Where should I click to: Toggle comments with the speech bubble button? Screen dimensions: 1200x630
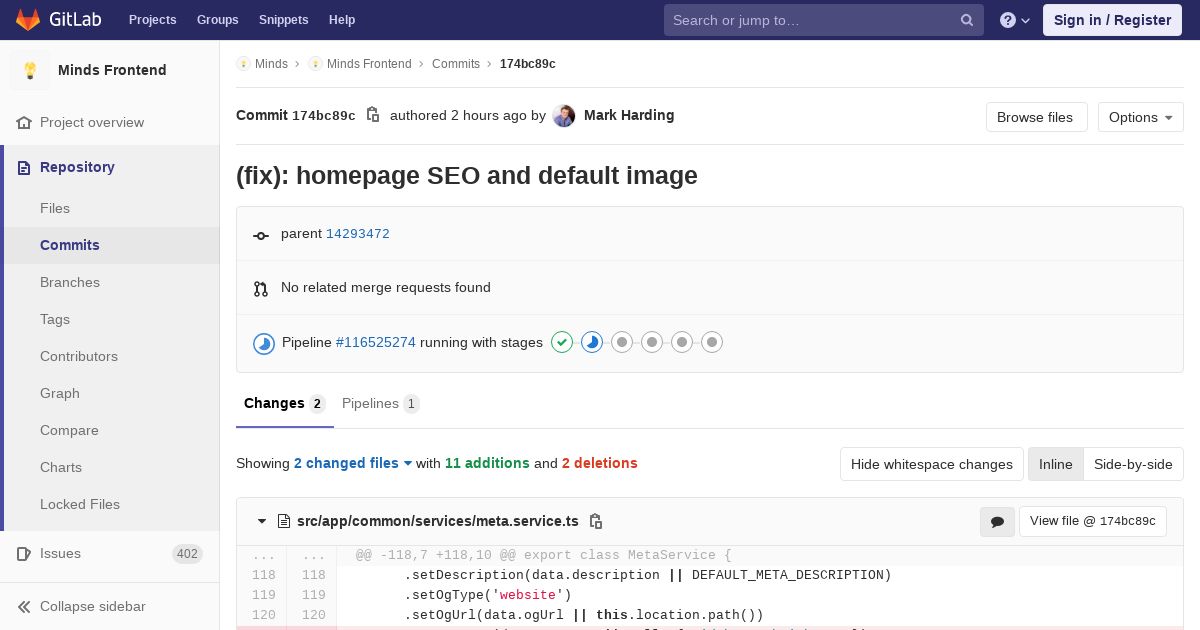[997, 521]
